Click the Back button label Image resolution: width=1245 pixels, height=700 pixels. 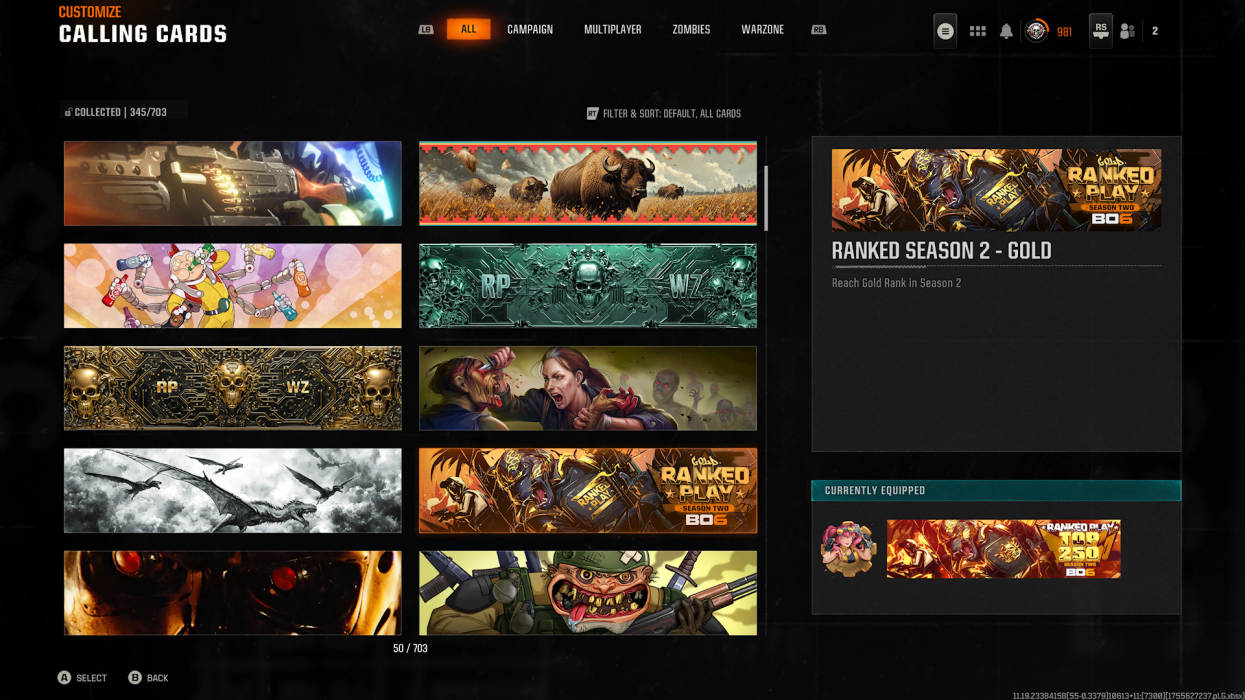158,678
